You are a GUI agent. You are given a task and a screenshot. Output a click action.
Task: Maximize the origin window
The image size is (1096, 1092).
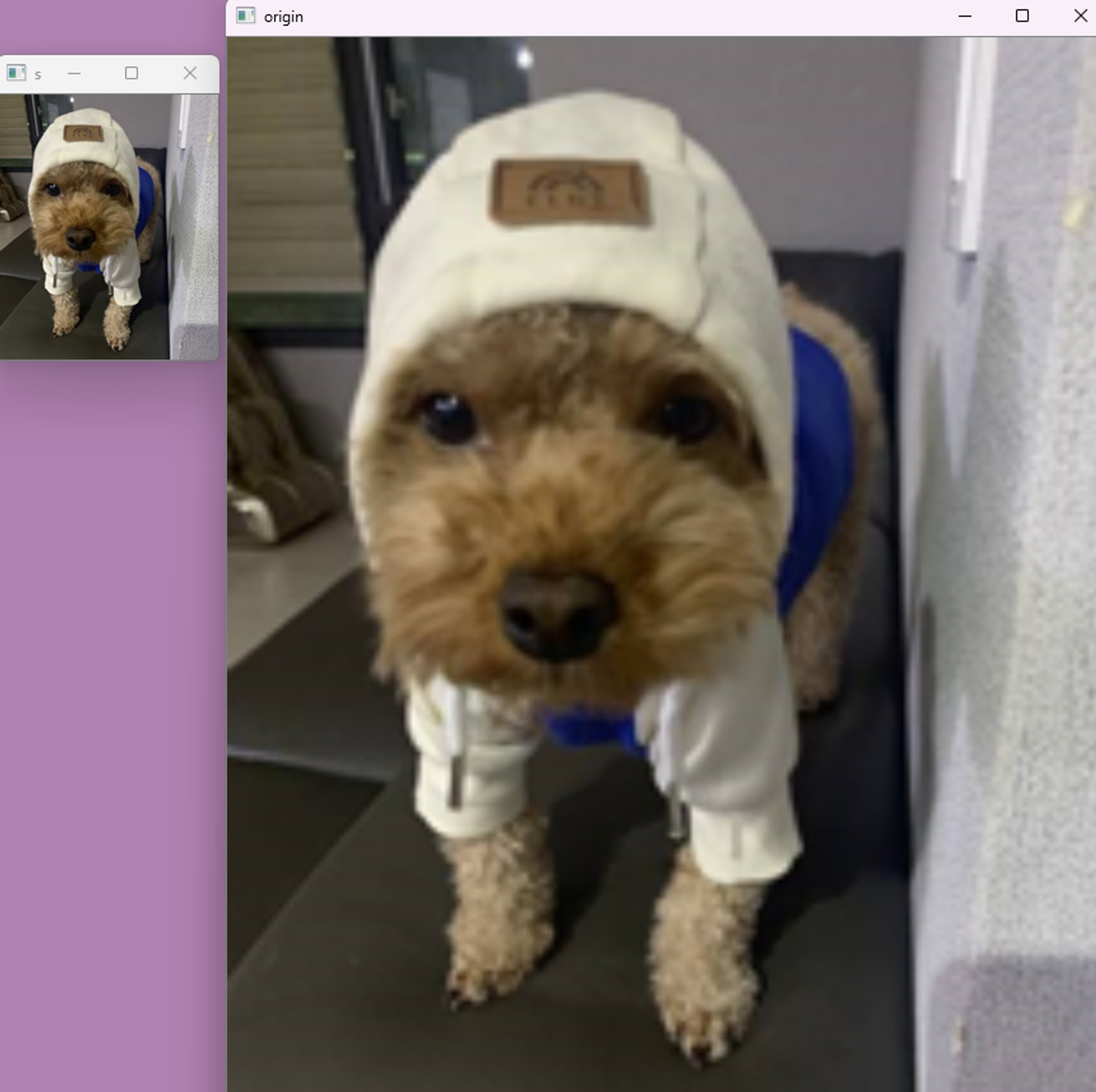tap(1021, 16)
